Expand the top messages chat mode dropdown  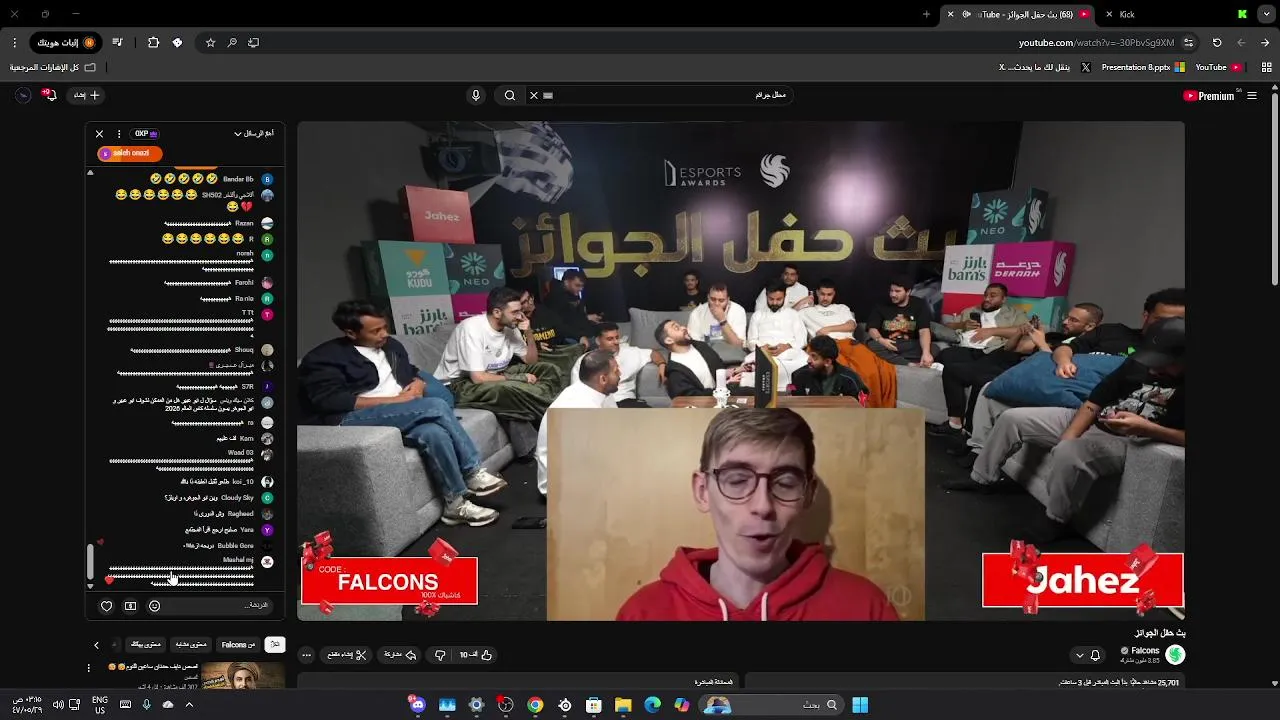tap(254, 133)
